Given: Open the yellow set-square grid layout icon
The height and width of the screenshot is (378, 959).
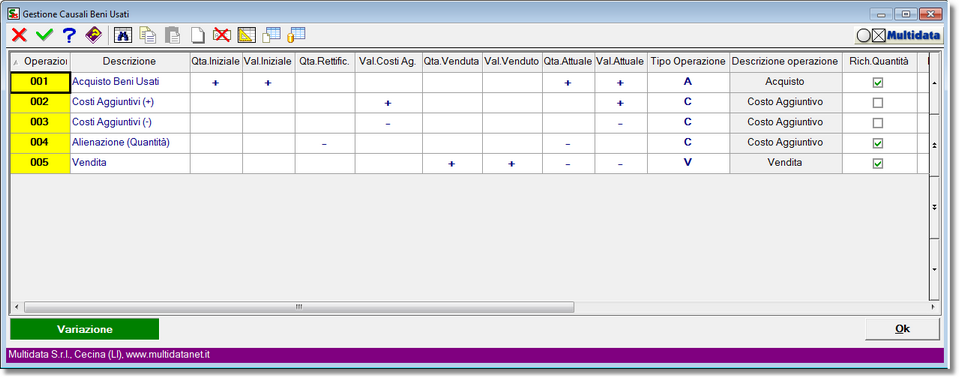Looking at the screenshot, I should click(246, 35).
